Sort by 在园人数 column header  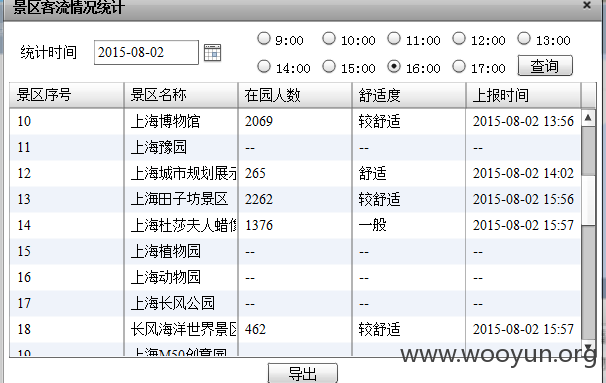(295, 95)
